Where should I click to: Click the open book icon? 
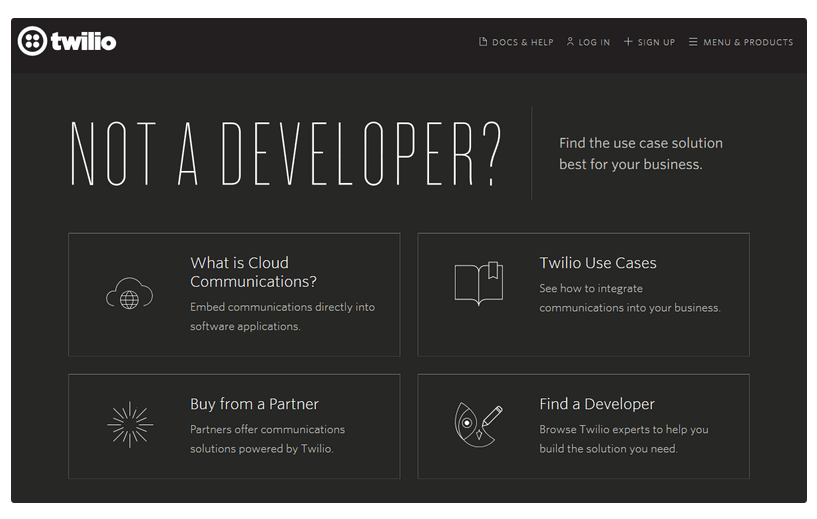[479, 283]
